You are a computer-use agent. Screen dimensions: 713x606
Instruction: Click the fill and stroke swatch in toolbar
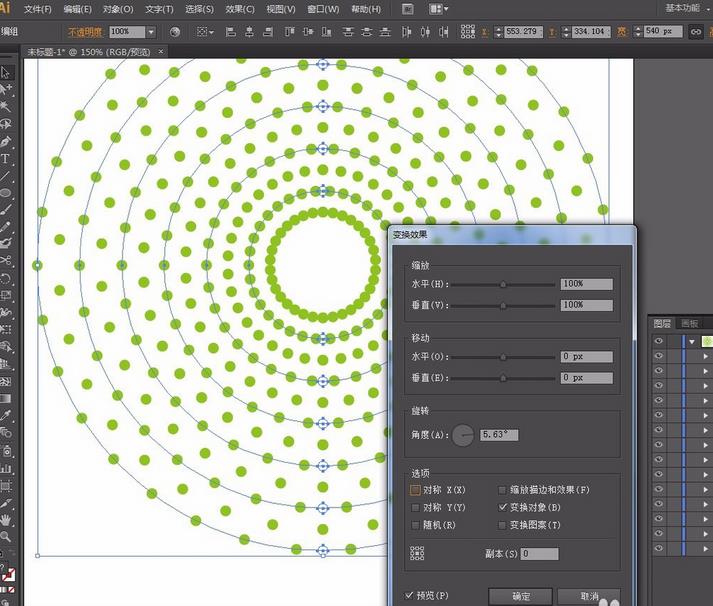pos(7,574)
